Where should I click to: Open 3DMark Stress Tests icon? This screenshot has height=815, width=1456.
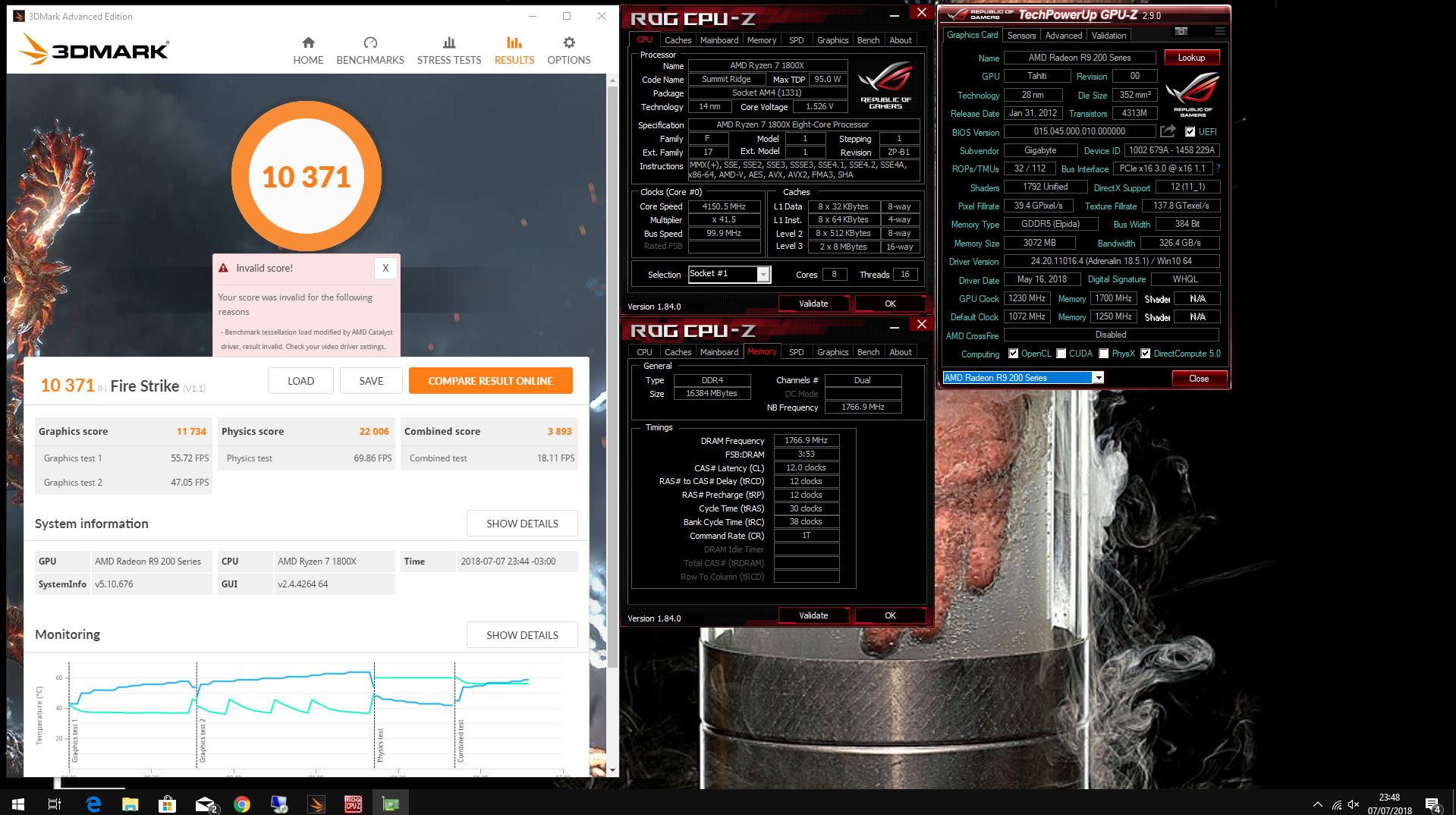pyautogui.click(x=449, y=42)
